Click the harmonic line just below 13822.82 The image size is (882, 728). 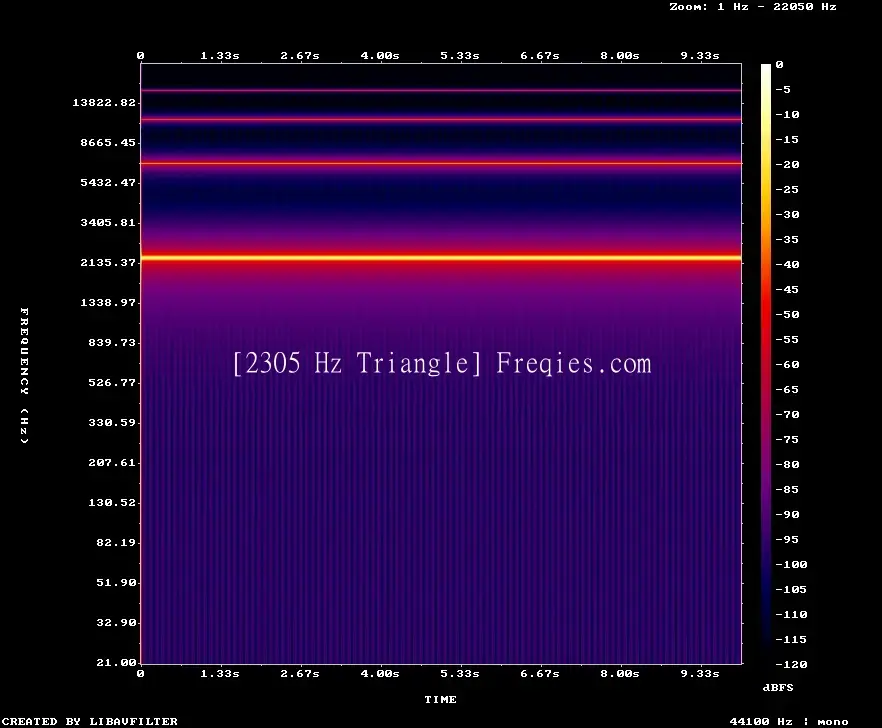[441, 119]
